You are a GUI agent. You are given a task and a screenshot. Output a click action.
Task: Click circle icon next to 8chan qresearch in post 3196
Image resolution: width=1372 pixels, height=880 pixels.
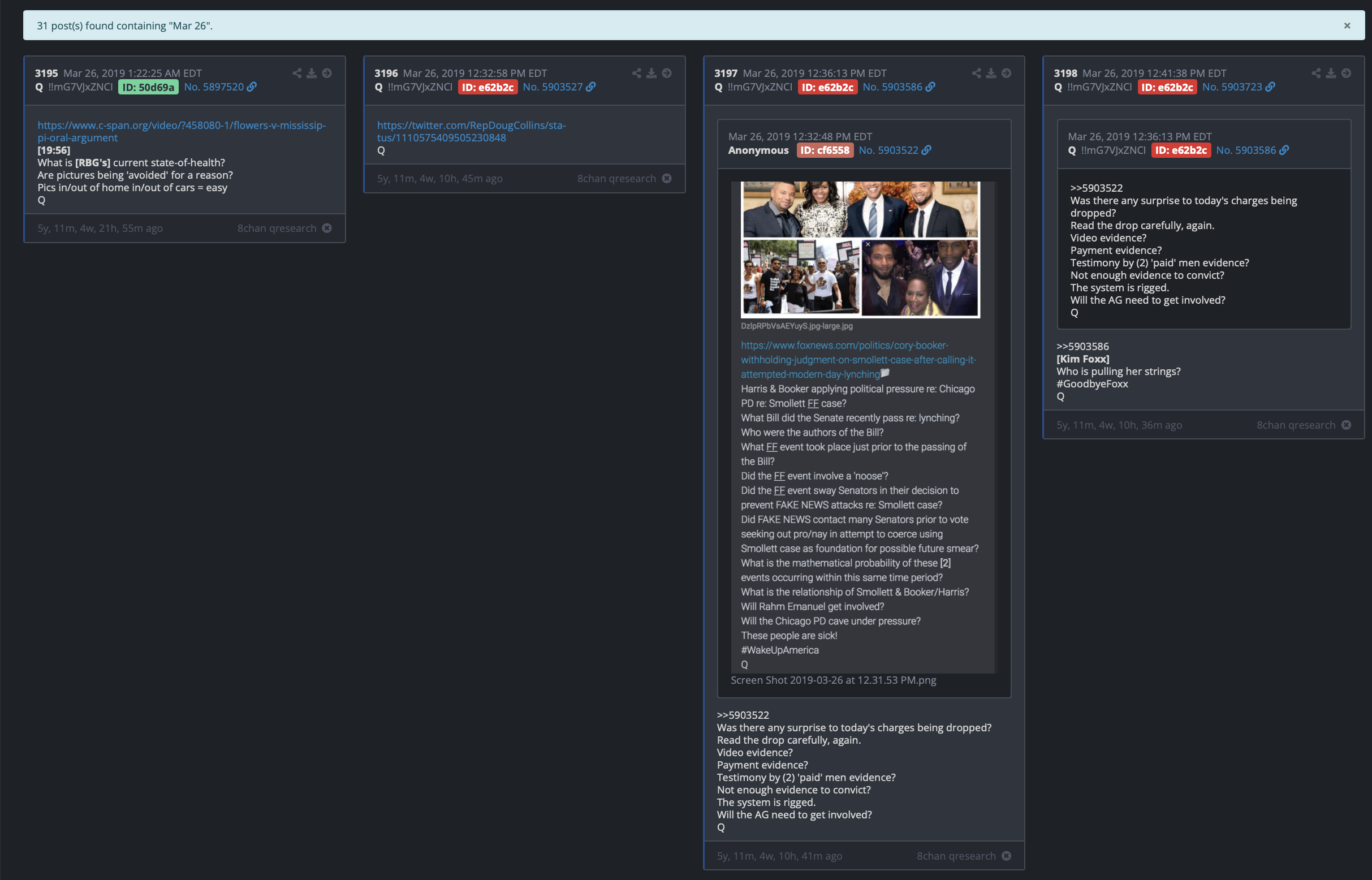point(667,178)
